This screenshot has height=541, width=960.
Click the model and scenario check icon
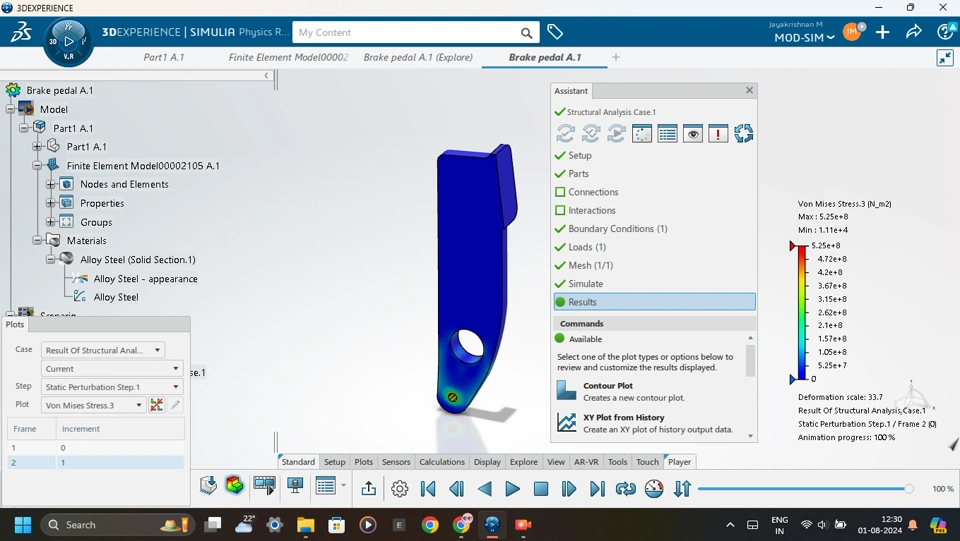click(x=591, y=133)
